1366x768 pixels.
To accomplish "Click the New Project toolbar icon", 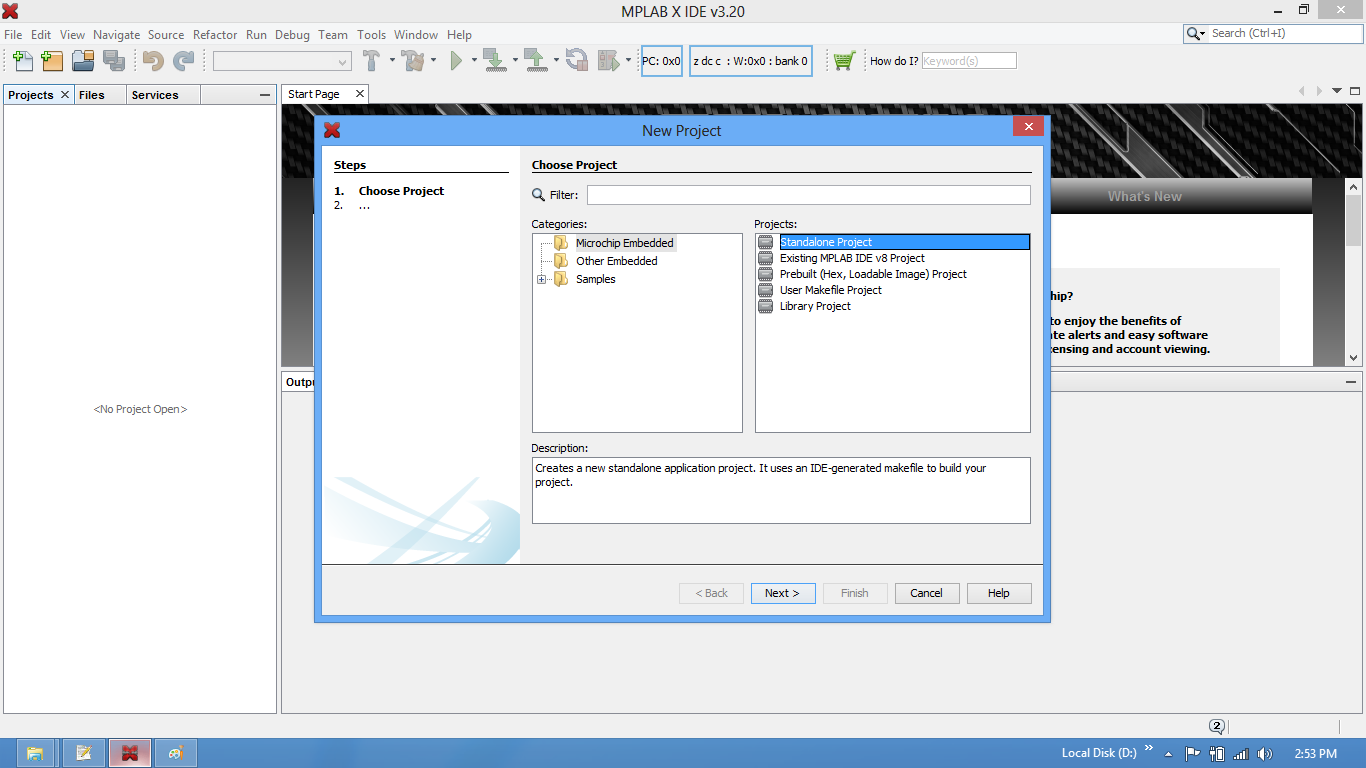I will 52,61.
